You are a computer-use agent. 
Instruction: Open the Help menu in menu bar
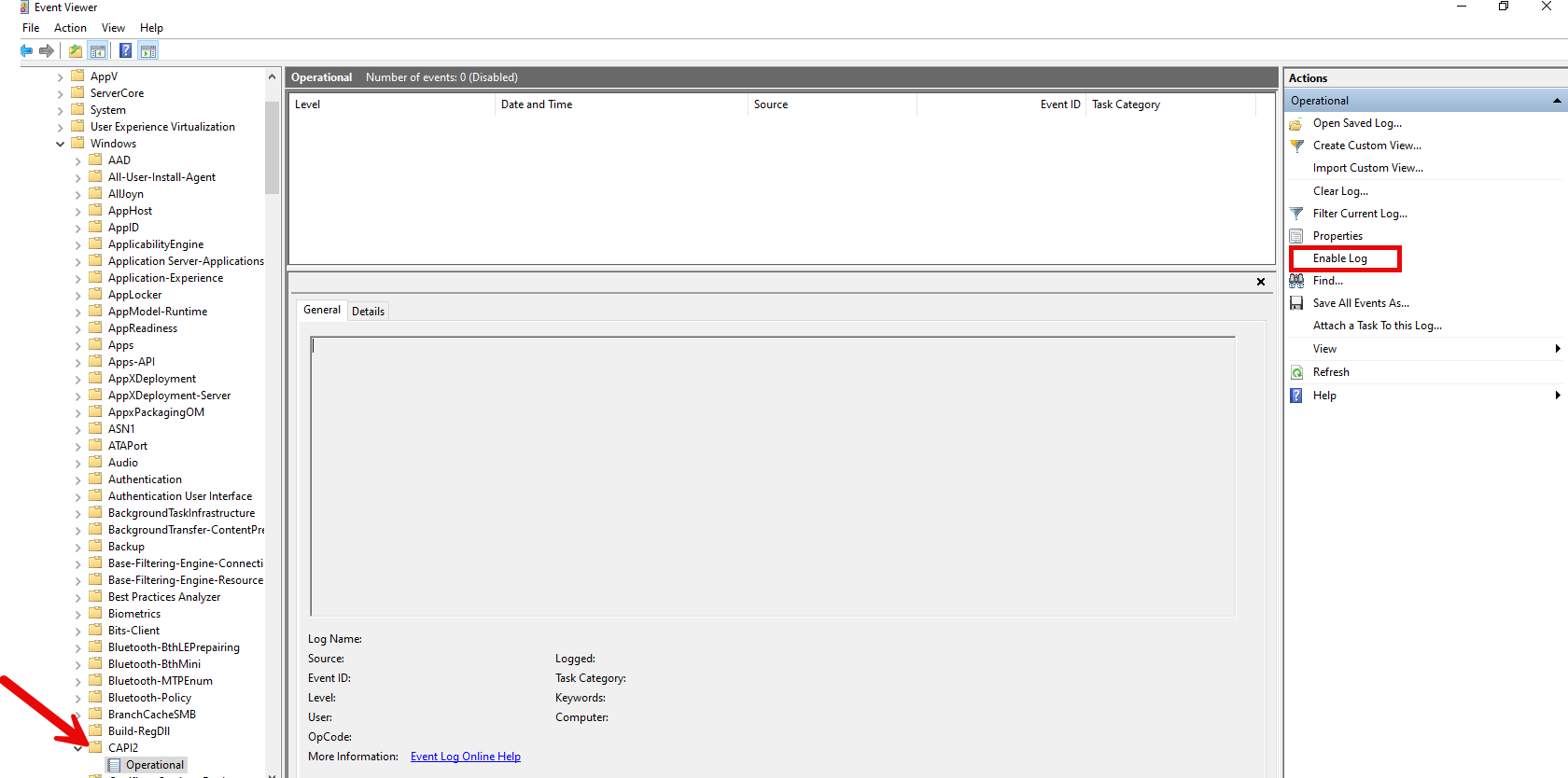151,28
